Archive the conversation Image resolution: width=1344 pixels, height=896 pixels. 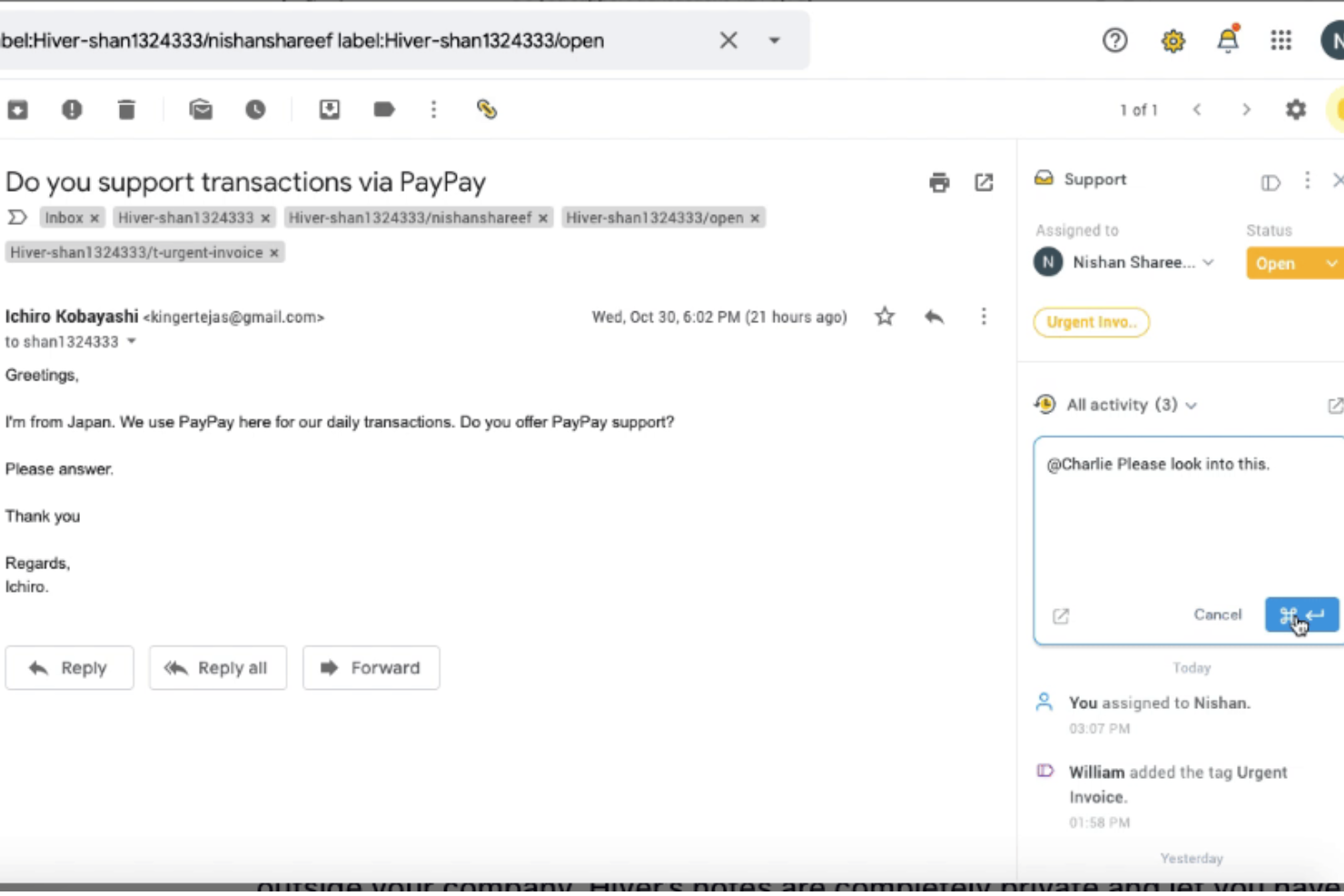17,109
